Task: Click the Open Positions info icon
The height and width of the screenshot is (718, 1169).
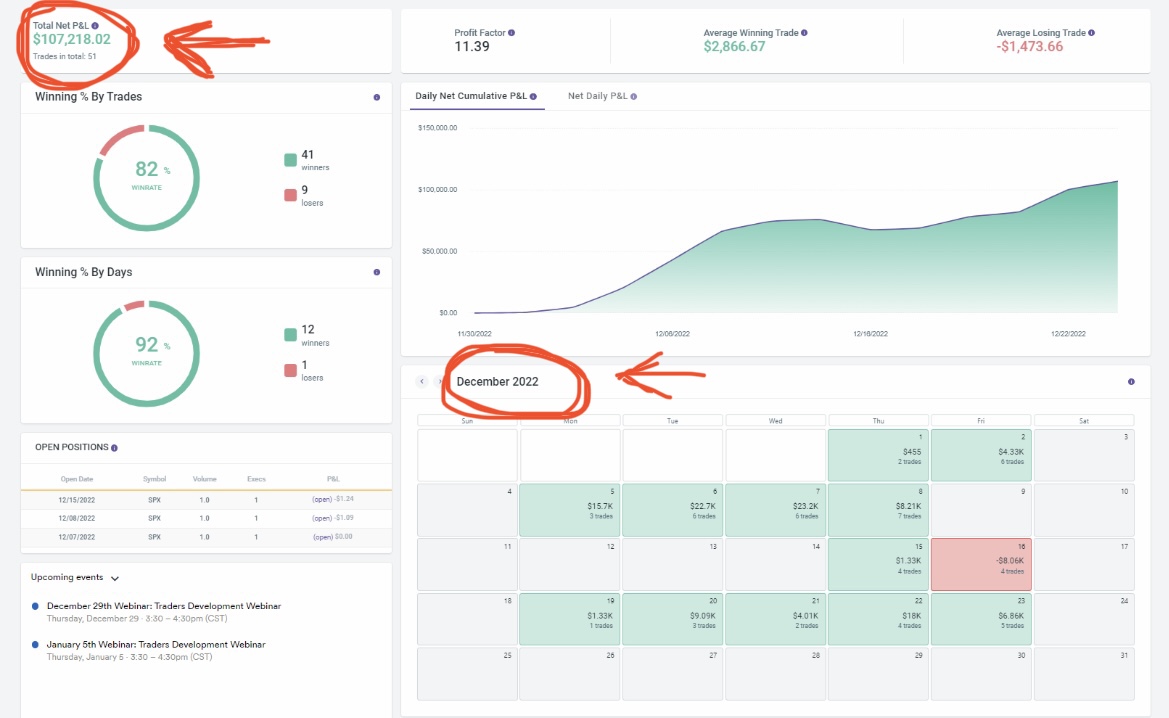Action: click(114, 448)
